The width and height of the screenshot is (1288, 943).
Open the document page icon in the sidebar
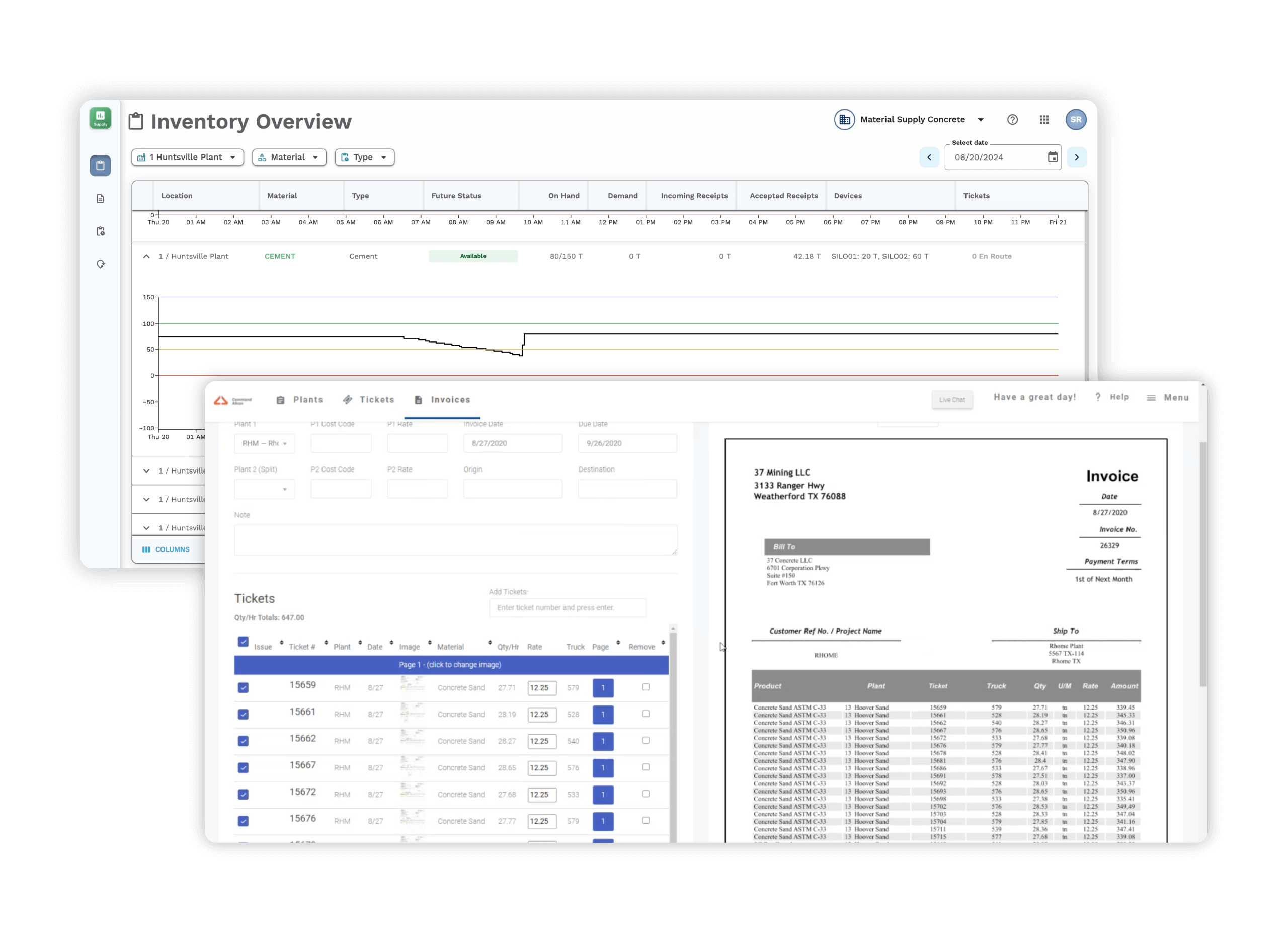[x=101, y=198]
